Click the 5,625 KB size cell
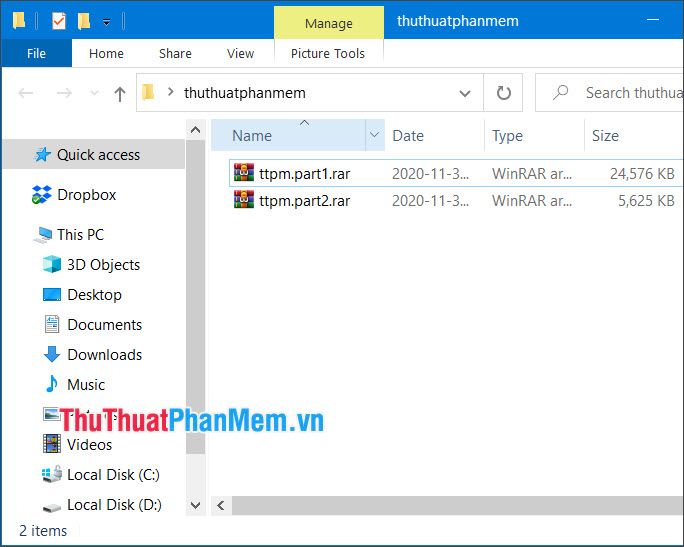This screenshot has width=684, height=547. click(646, 201)
